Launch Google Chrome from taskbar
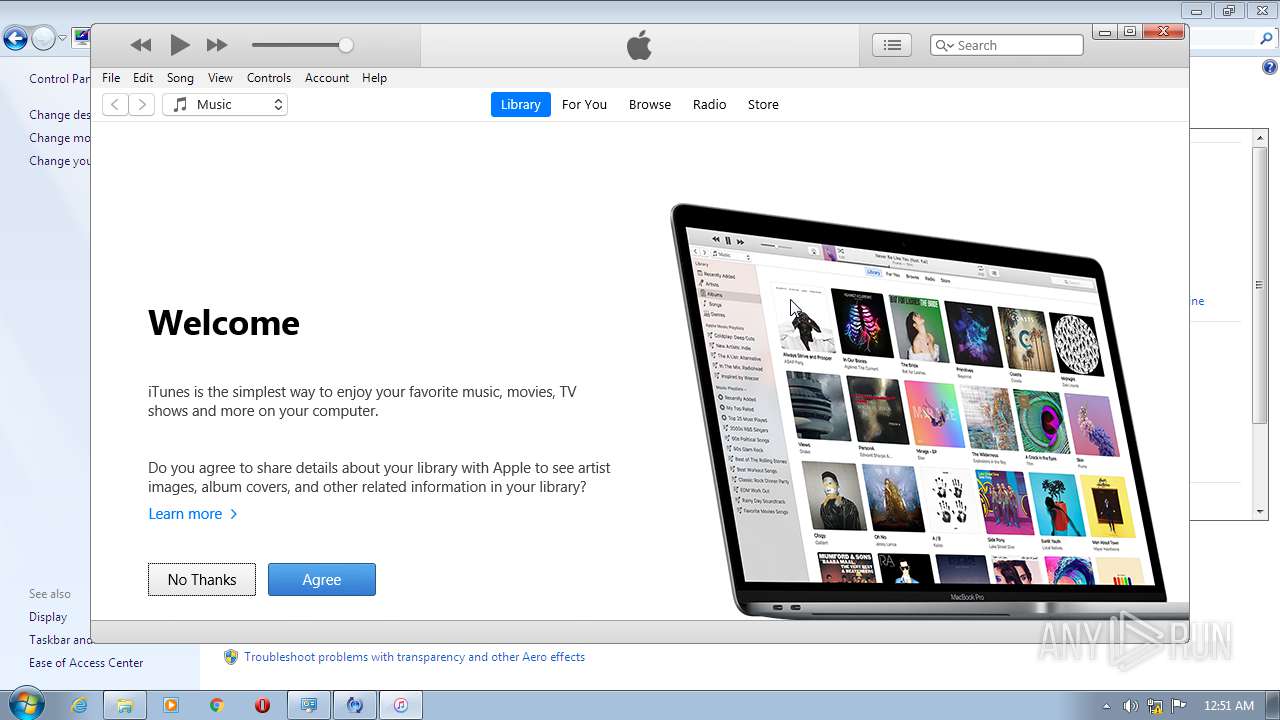 (216, 705)
